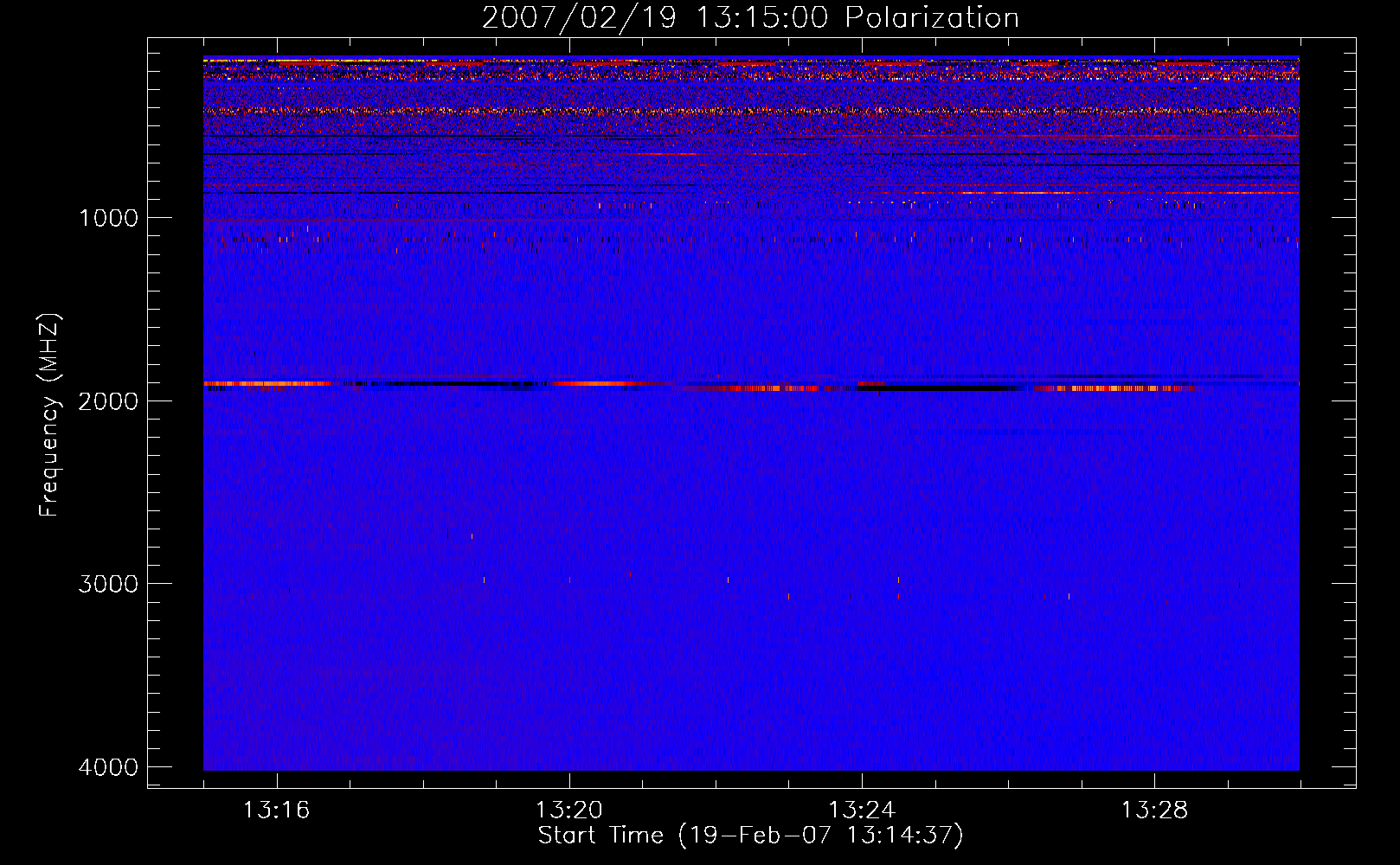Select the 'Frequency (MHZ)' axis label

pyautogui.click(x=50, y=415)
